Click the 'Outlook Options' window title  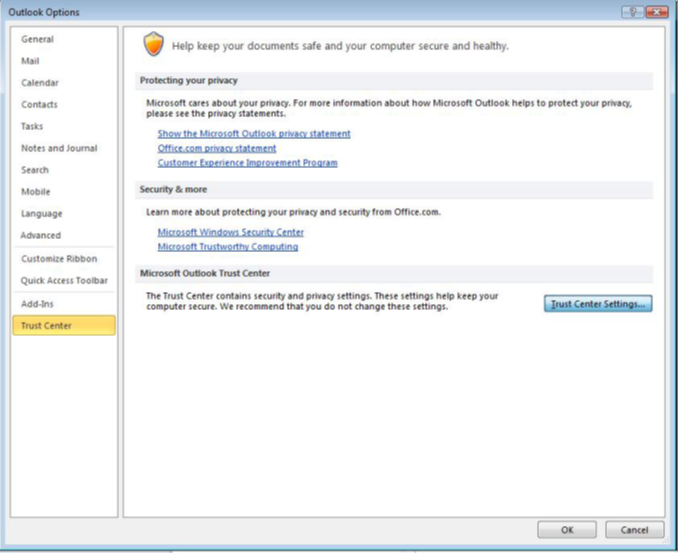point(44,12)
